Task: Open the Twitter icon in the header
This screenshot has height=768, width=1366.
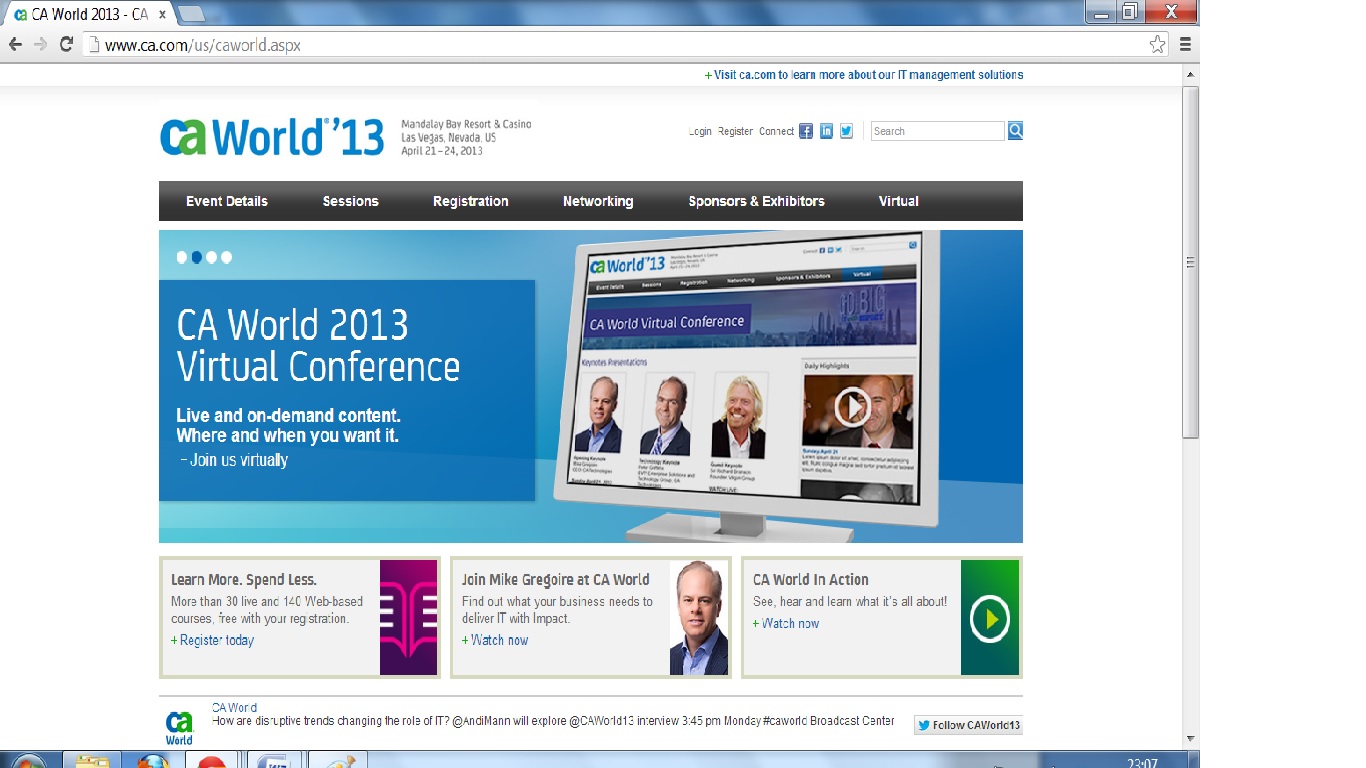Action: [x=846, y=131]
